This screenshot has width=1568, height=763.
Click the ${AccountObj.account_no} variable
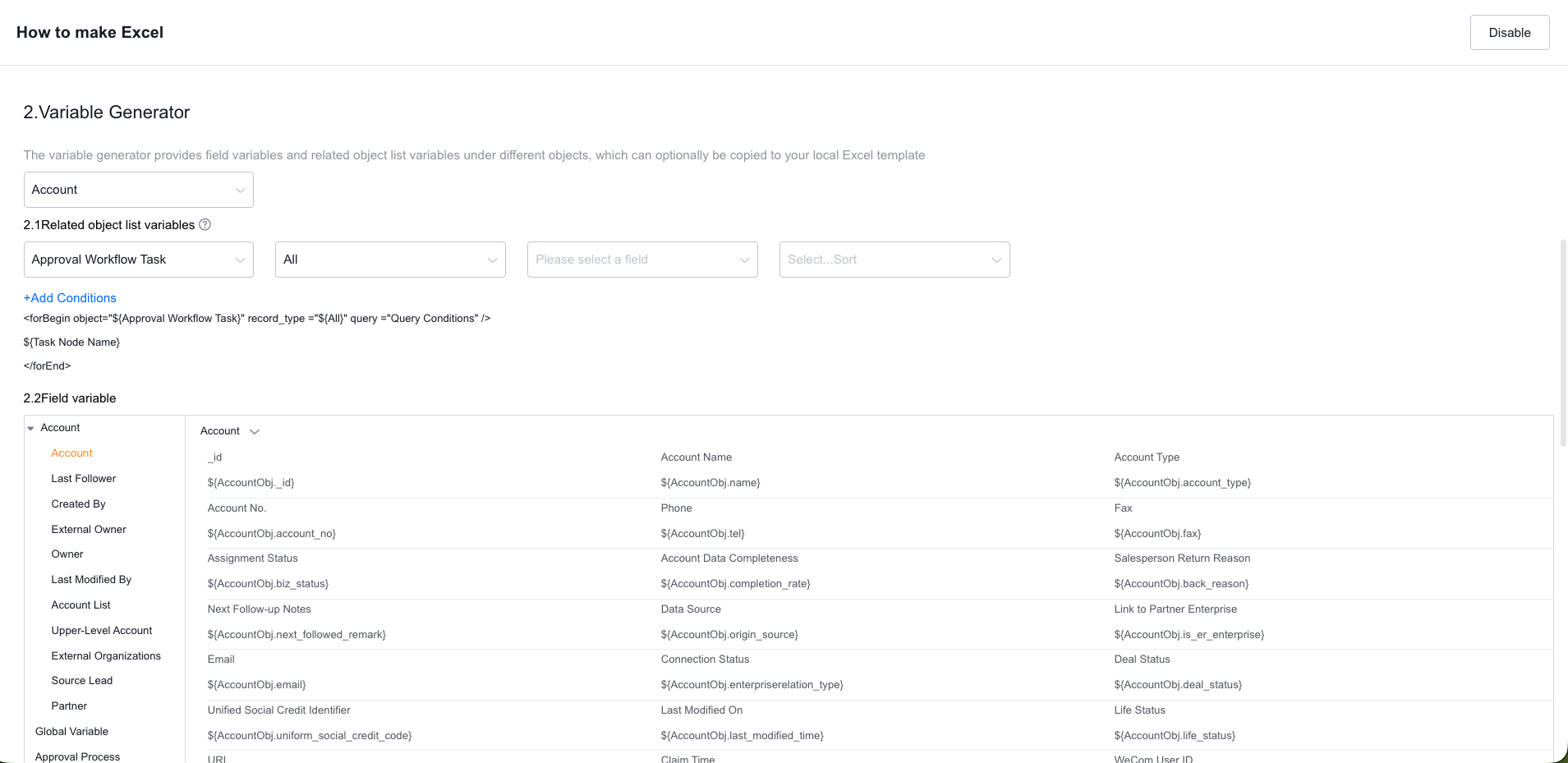tap(272, 534)
